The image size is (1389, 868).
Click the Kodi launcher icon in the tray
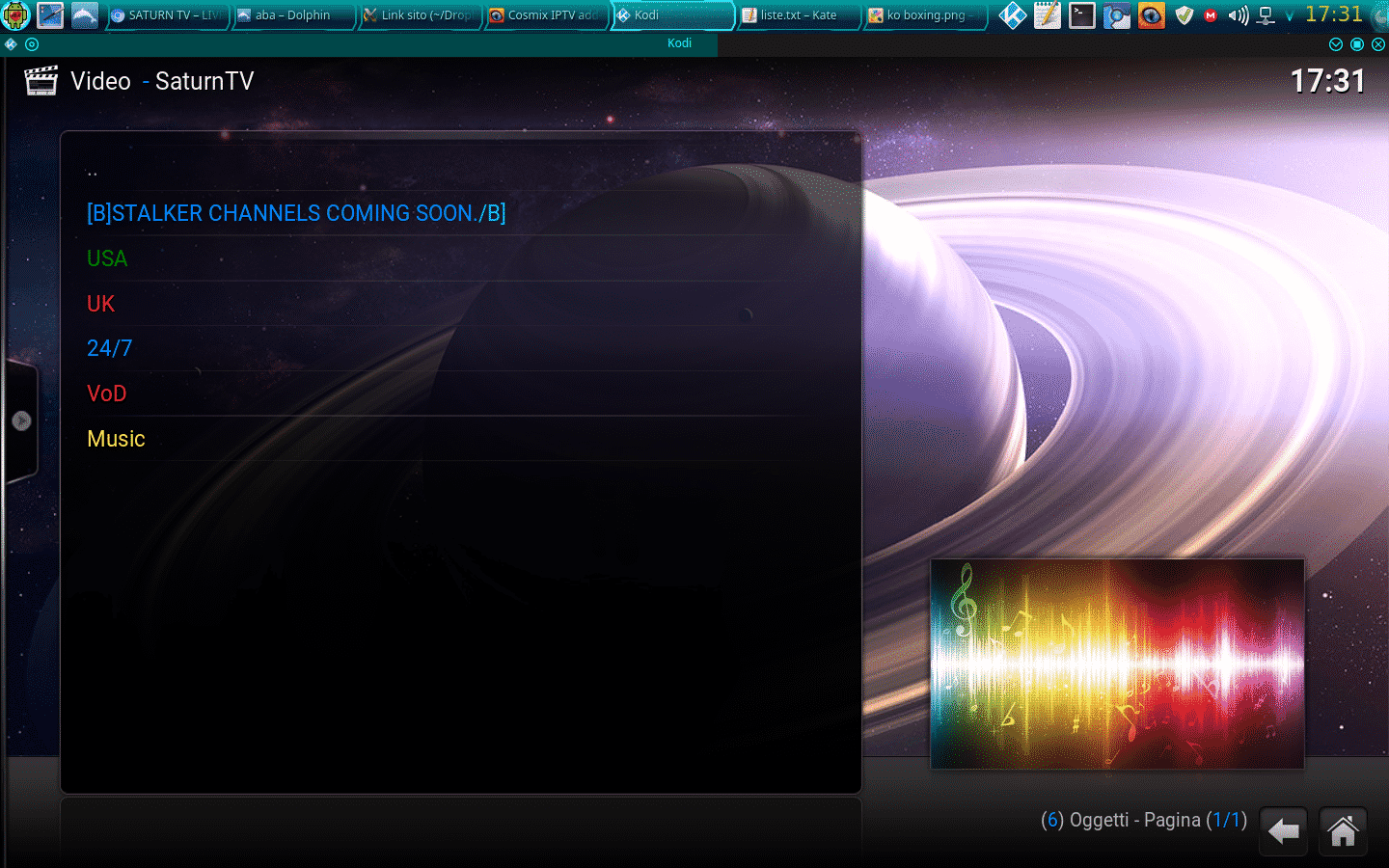point(1013,15)
